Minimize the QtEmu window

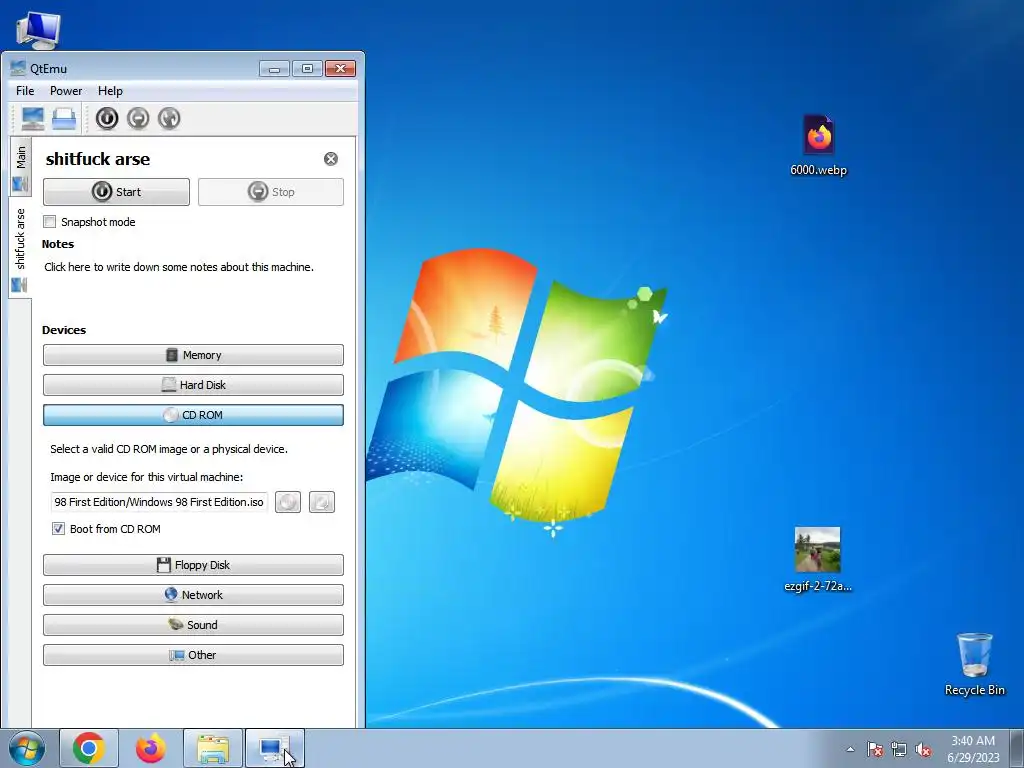(x=274, y=69)
